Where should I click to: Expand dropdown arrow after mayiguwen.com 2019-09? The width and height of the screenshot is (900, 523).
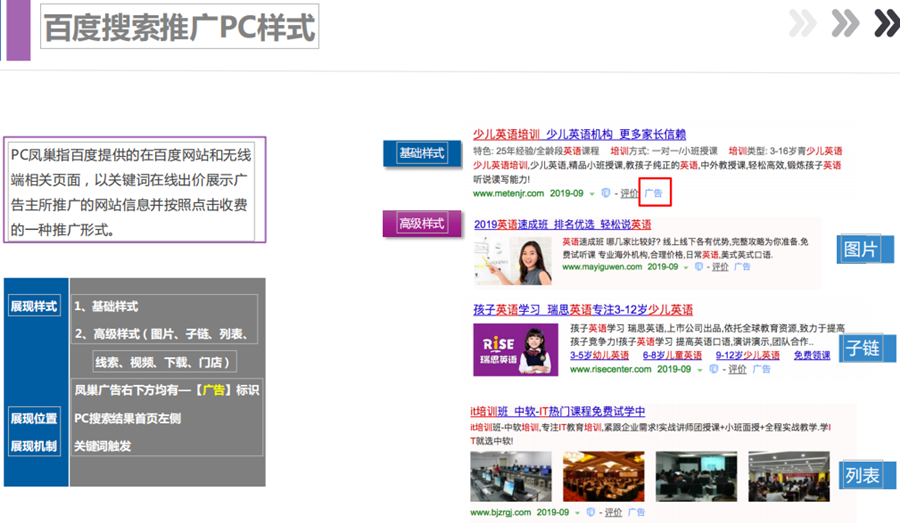[x=685, y=267]
